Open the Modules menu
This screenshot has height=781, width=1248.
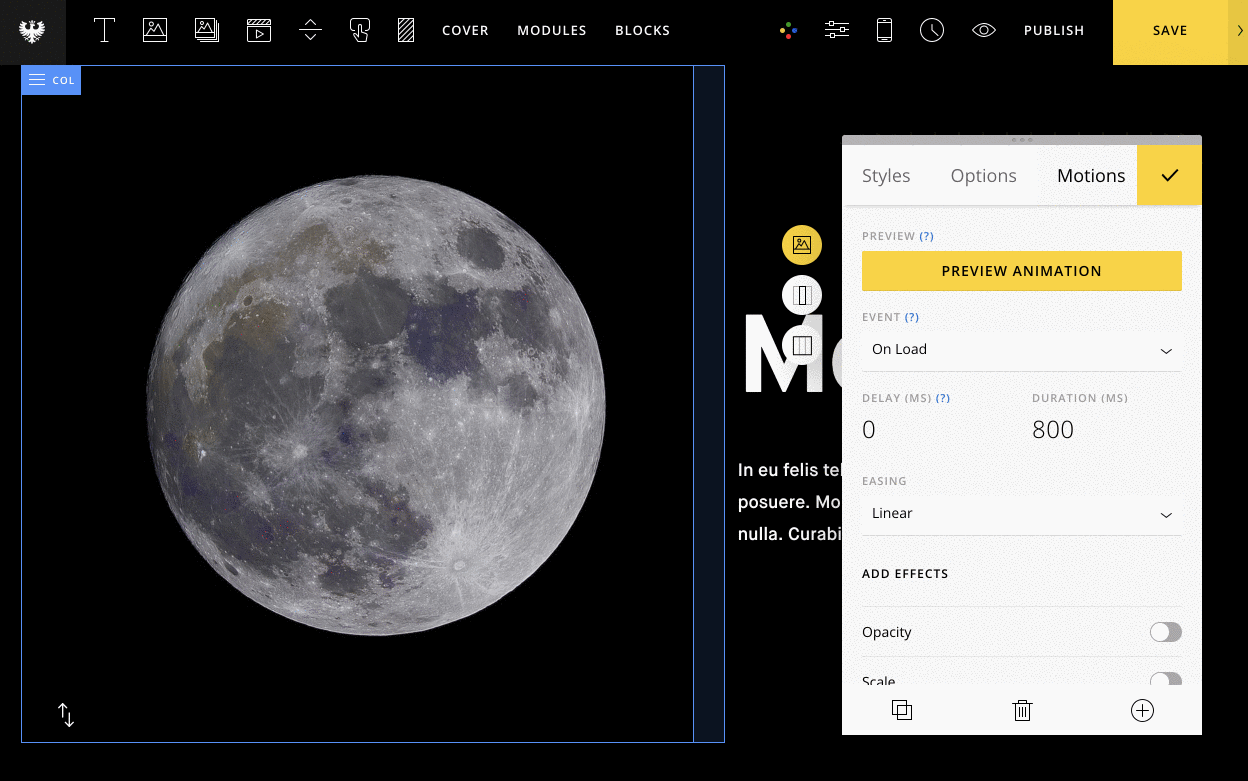[551, 30]
